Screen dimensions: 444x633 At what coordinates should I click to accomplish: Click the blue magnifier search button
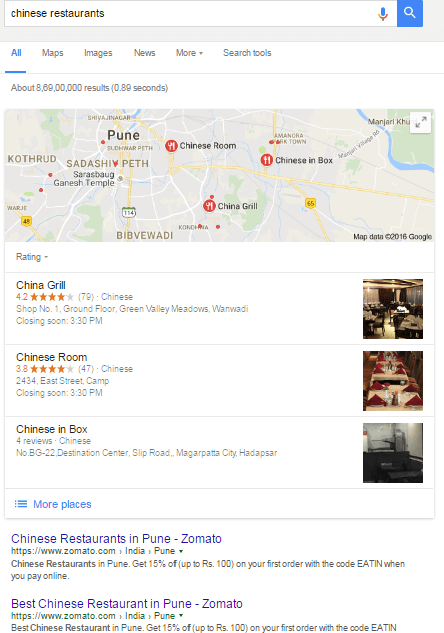tap(410, 13)
